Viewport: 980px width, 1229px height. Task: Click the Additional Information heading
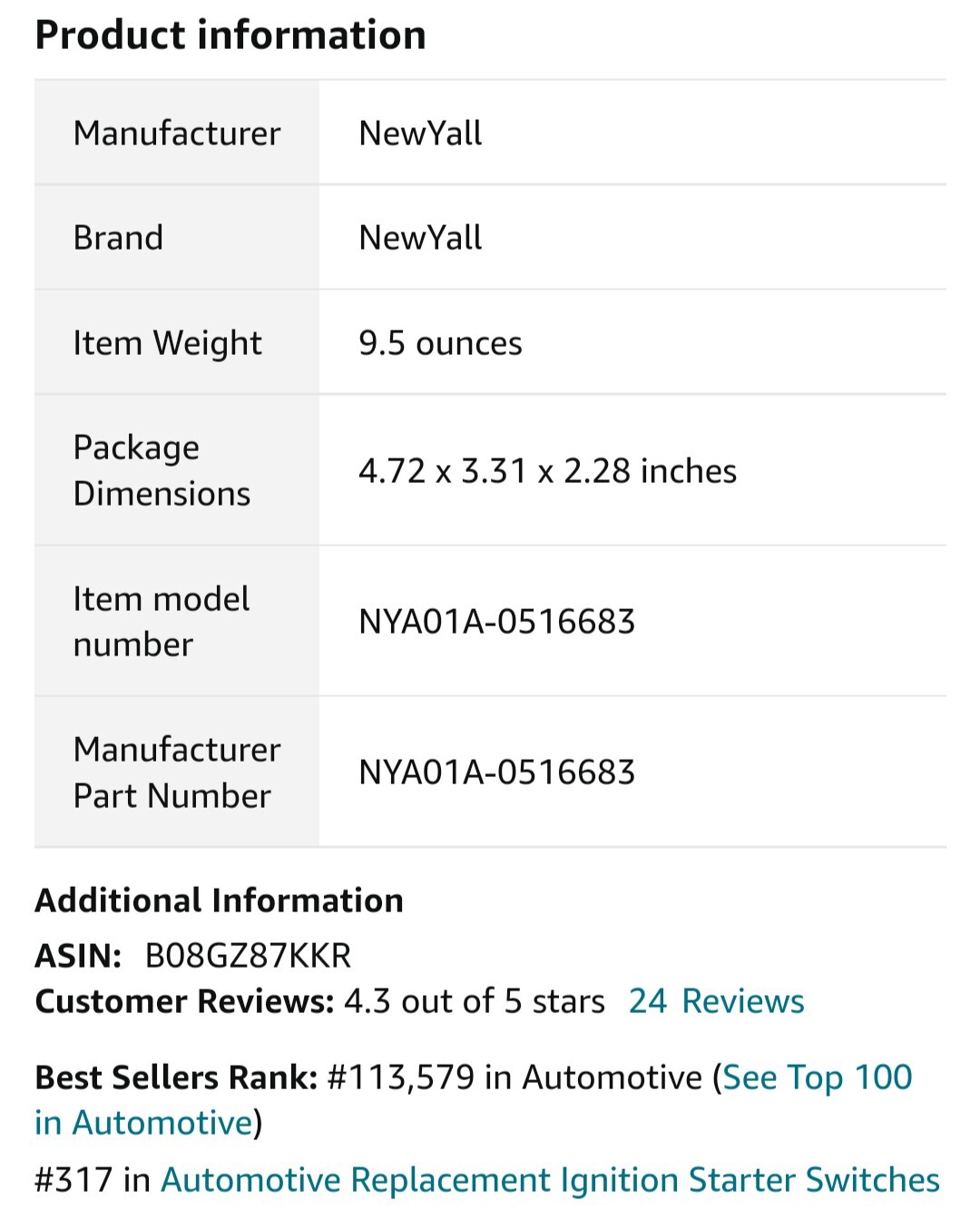click(x=219, y=900)
